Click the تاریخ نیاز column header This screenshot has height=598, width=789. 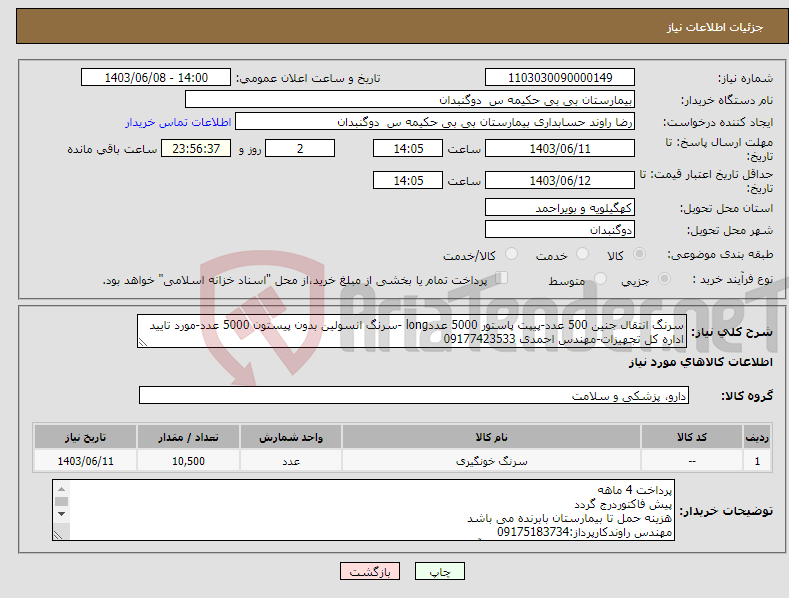86,437
